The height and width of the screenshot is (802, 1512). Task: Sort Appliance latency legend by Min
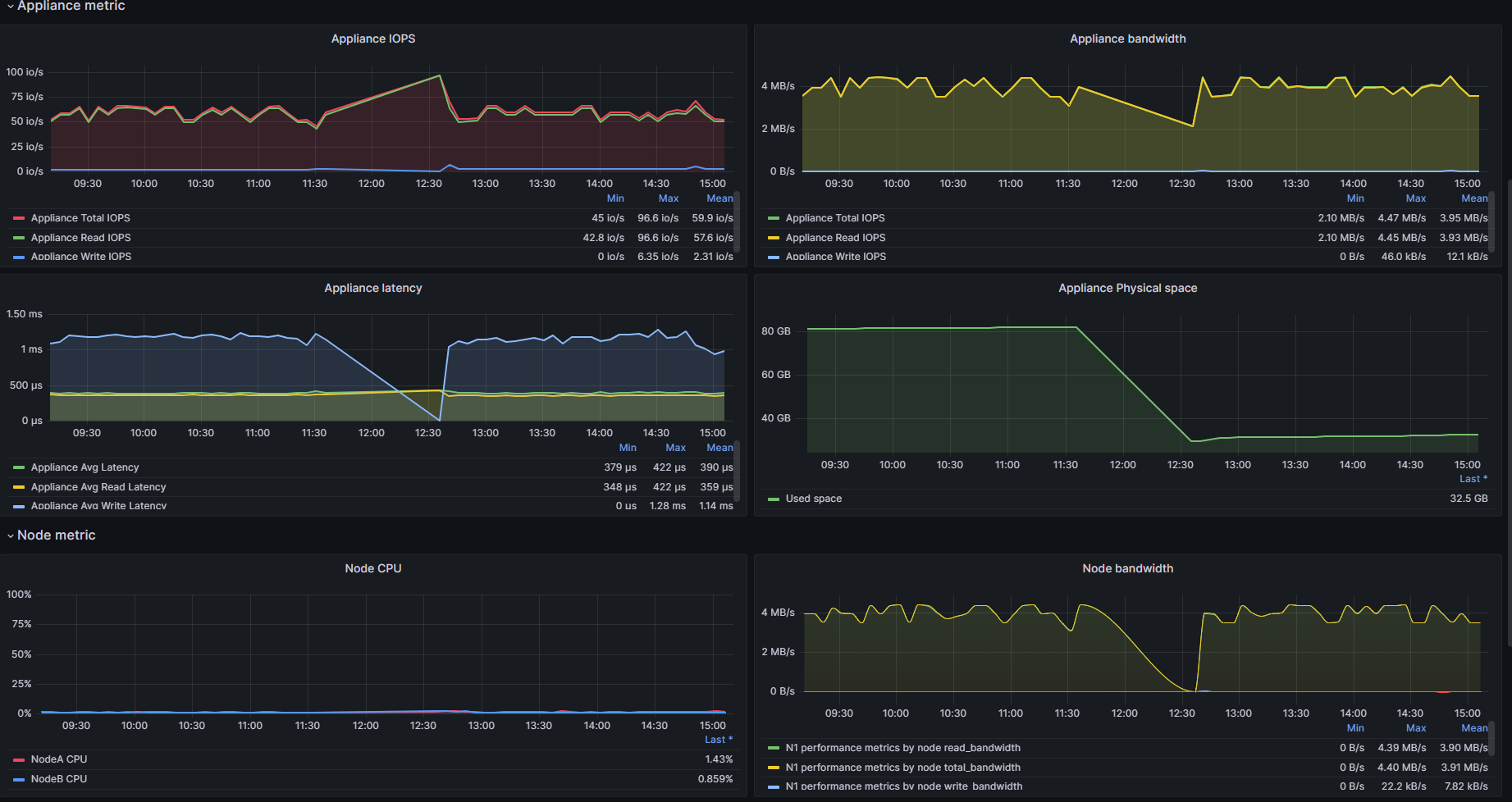click(x=628, y=448)
